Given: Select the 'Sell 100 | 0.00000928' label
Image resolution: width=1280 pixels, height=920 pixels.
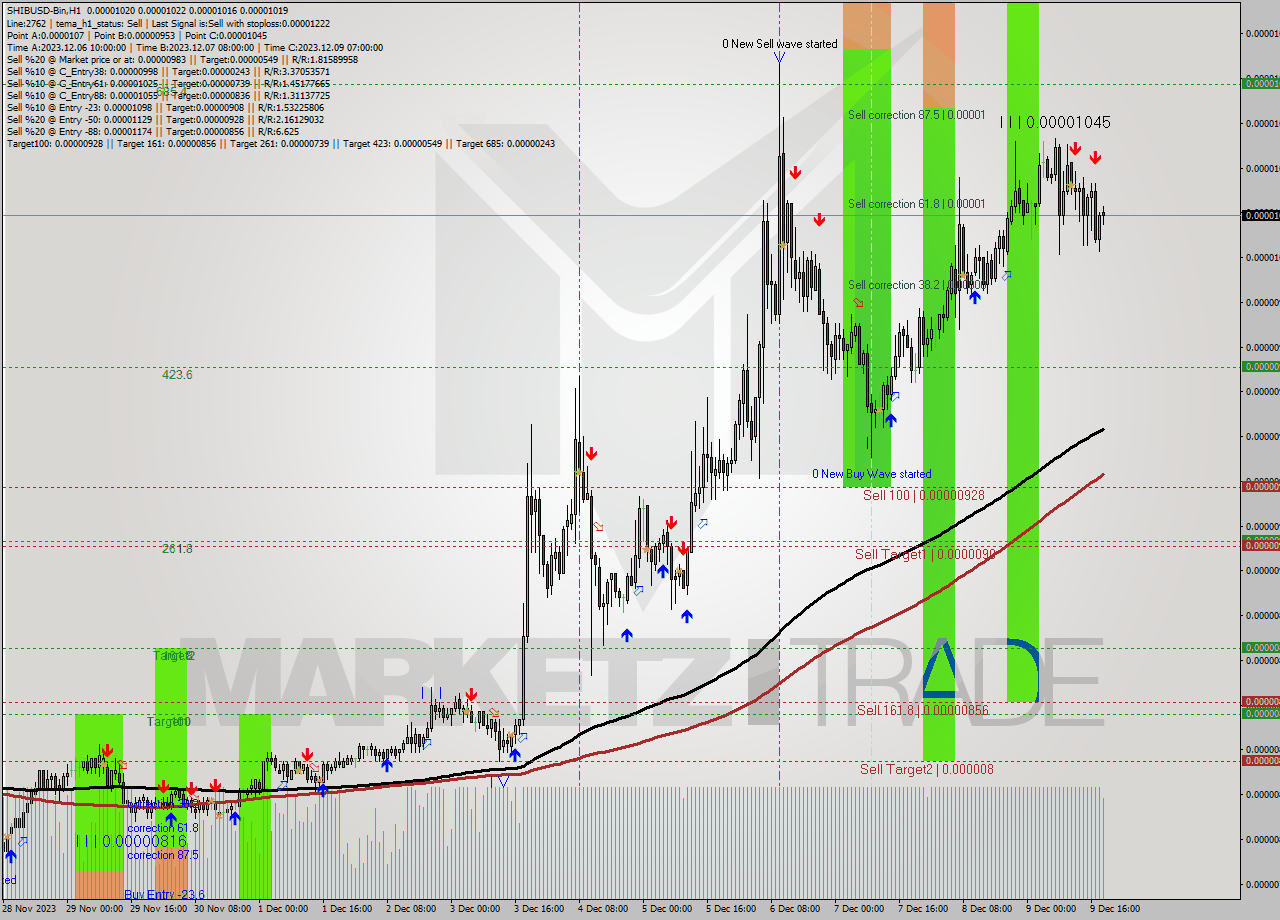Looking at the screenshot, I should 923,495.
